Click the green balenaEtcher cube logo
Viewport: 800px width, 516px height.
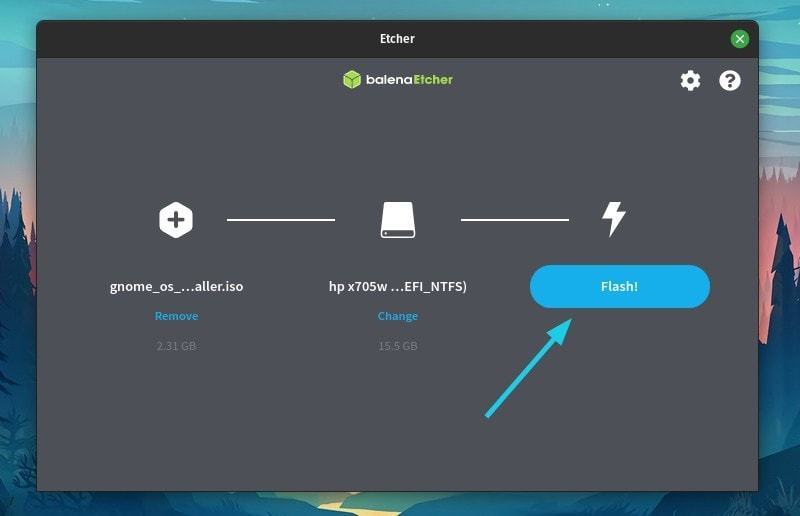351,80
